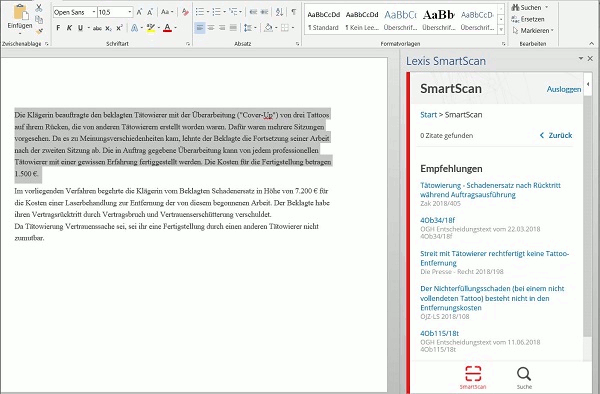The width and height of the screenshot is (600, 394).
Task: Apply text effects with outlined A icon
Action: click(134, 28)
